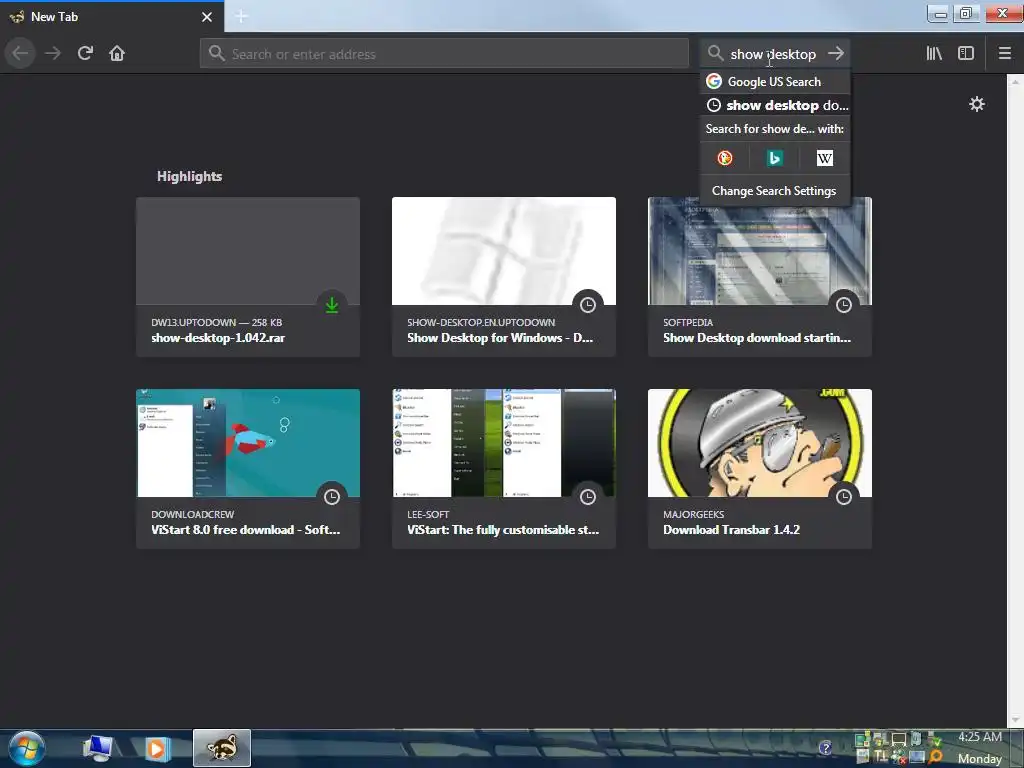Open the Library bookshelf icon
The width and height of the screenshot is (1024, 768).
pyautogui.click(x=934, y=54)
